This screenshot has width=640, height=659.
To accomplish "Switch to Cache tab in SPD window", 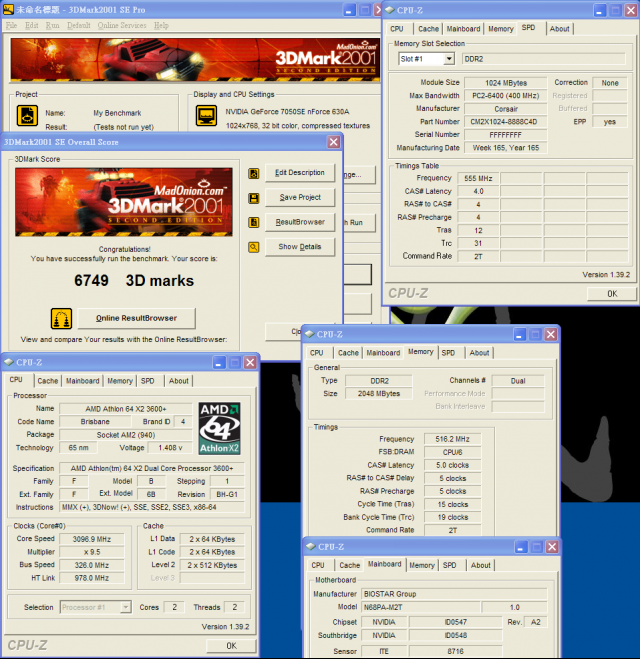I will [428, 29].
